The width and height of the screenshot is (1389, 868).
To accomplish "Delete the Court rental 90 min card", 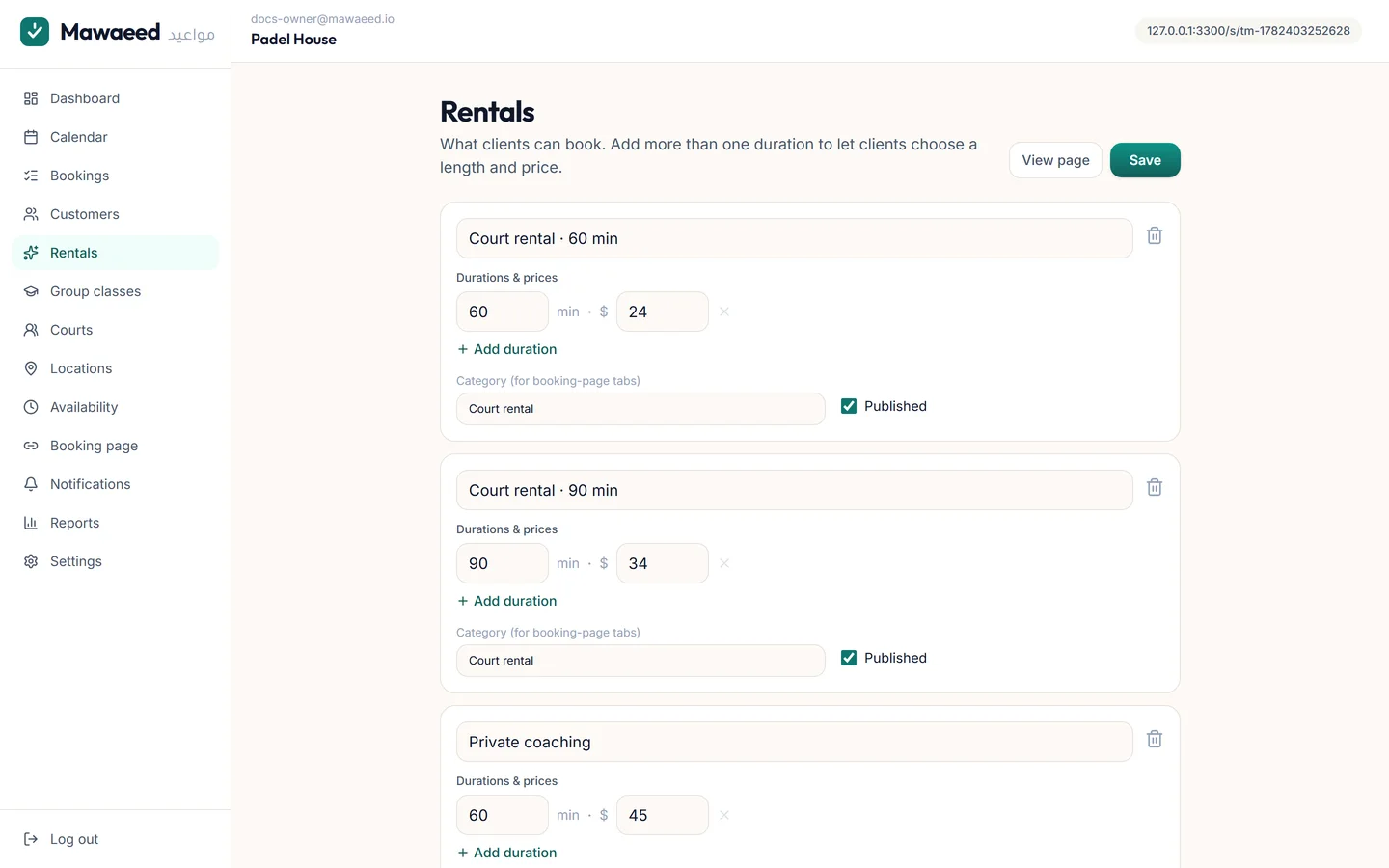I will pos(1155,487).
